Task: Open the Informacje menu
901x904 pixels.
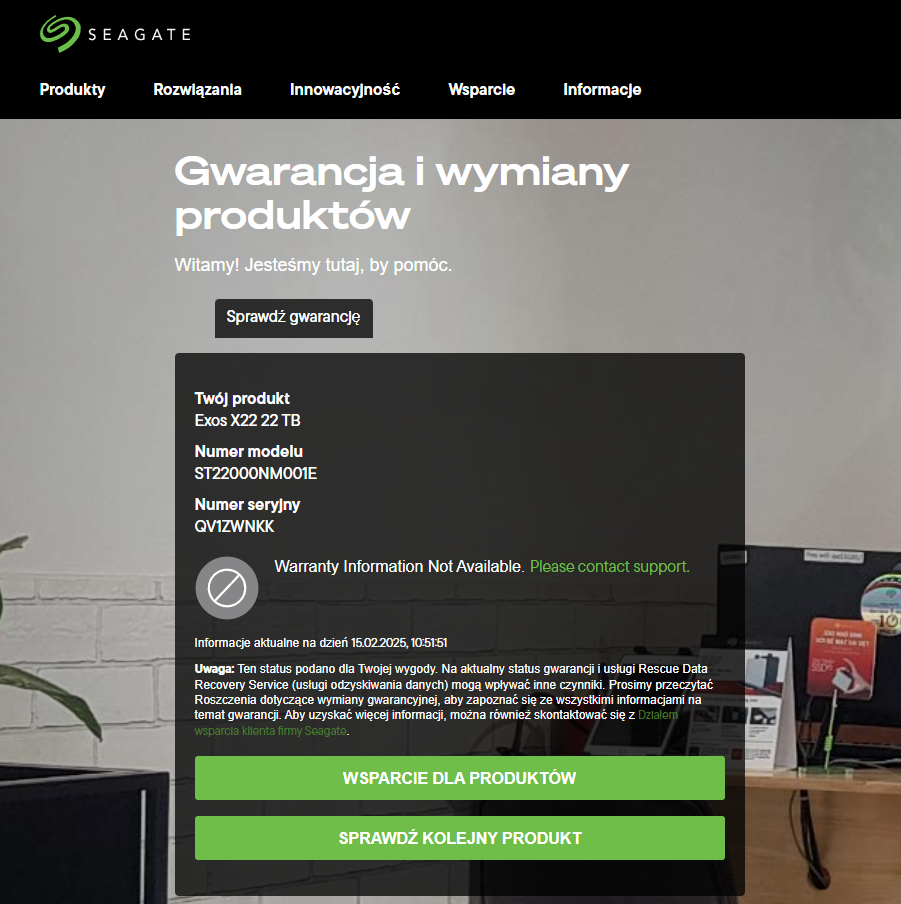Action: click(x=602, y=90)
